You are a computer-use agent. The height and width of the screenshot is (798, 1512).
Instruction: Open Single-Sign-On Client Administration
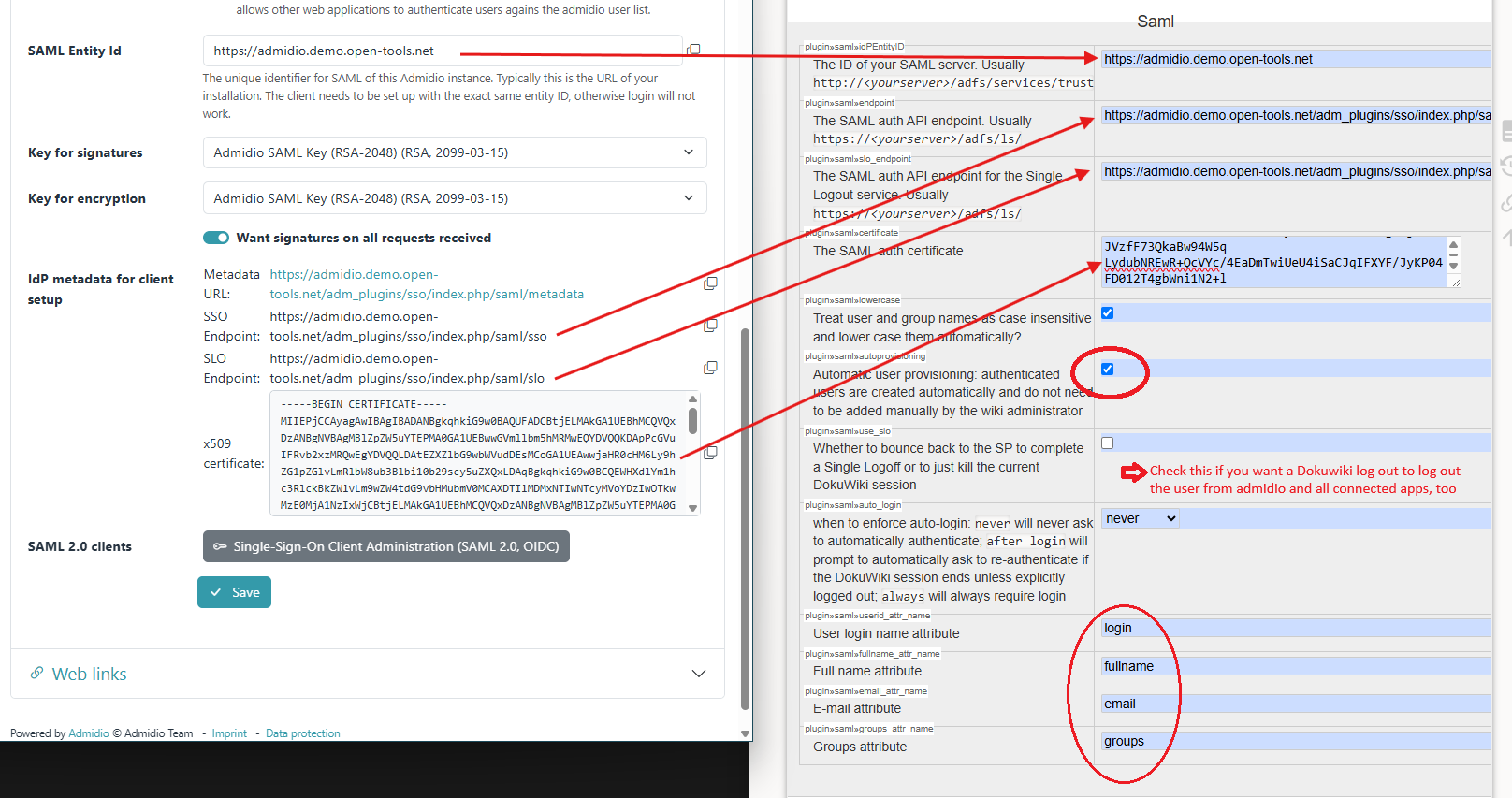385,546
